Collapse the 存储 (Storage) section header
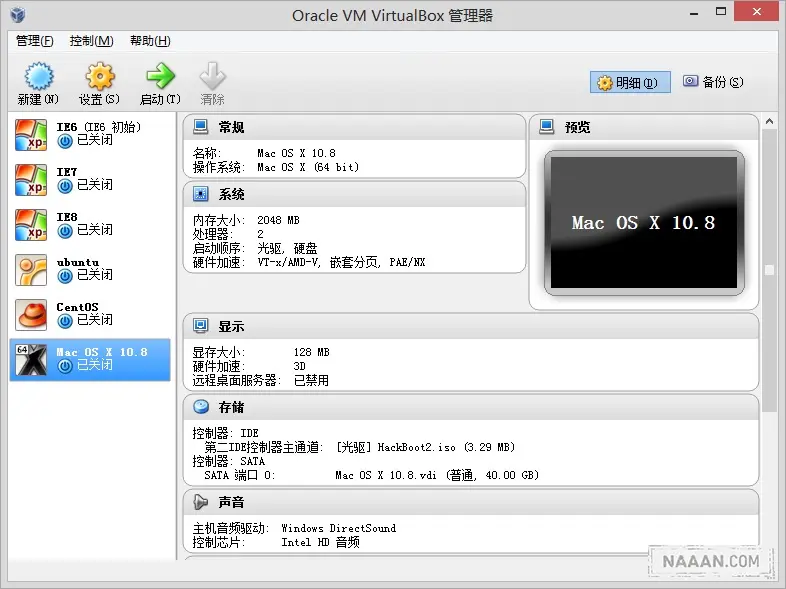Image resolution: width=786 pixels, height=589 pixels. click(x=231, y=407)
